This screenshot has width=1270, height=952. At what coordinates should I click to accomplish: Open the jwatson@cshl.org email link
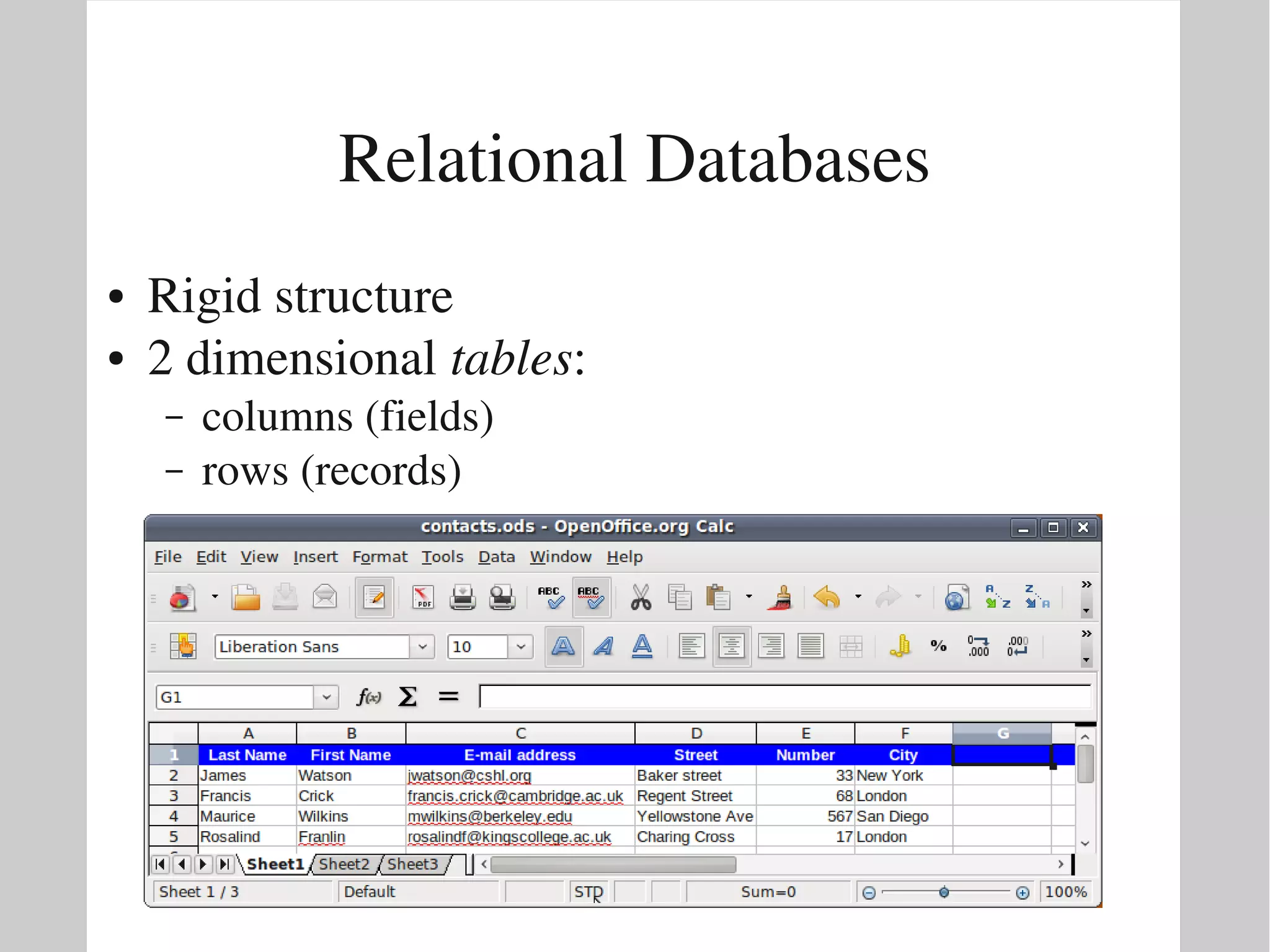[469, 775]
